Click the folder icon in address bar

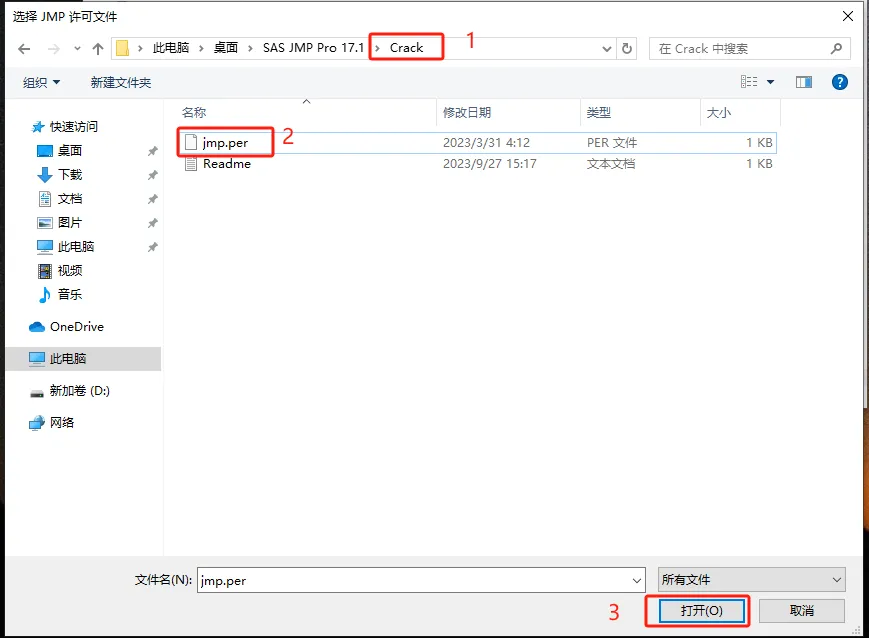122,48
